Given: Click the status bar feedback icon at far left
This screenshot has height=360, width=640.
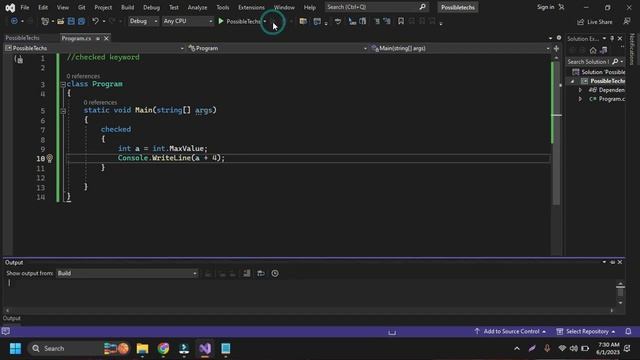Looking at the screenshot, I should pos(6,331).
